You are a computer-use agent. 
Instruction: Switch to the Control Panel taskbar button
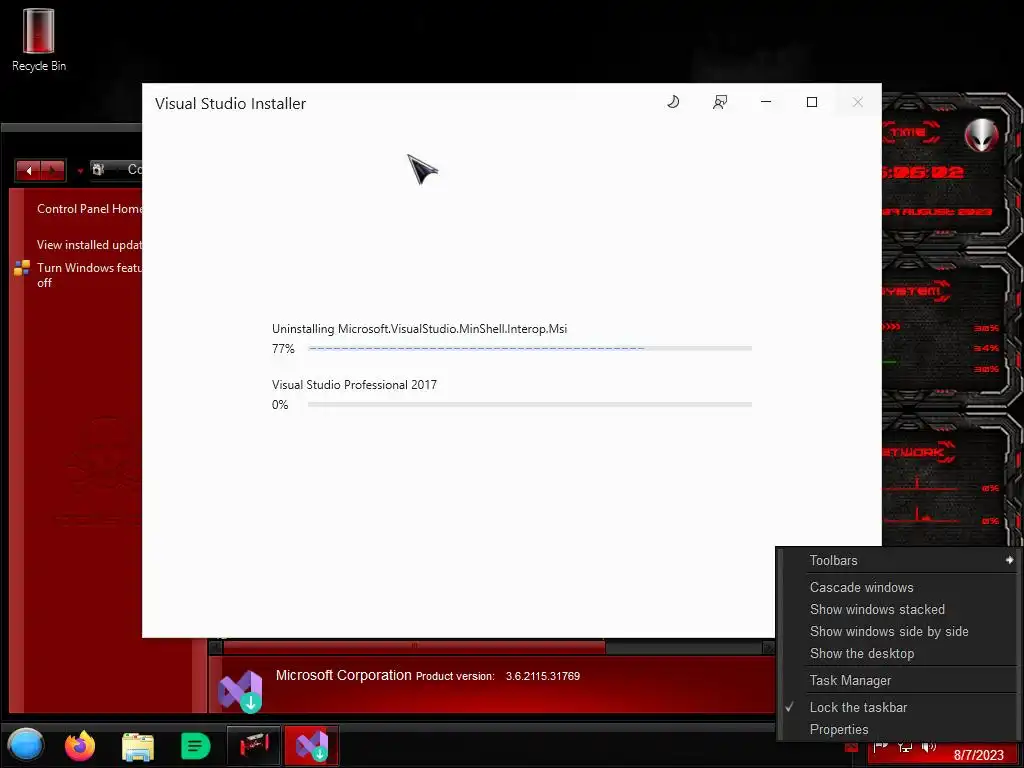(x=253, y=745)
